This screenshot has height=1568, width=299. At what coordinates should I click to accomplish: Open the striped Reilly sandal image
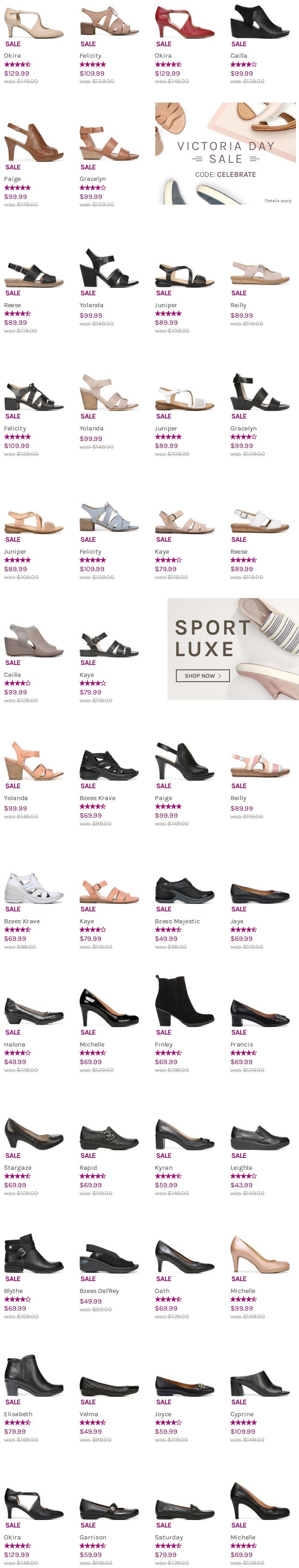259,763
